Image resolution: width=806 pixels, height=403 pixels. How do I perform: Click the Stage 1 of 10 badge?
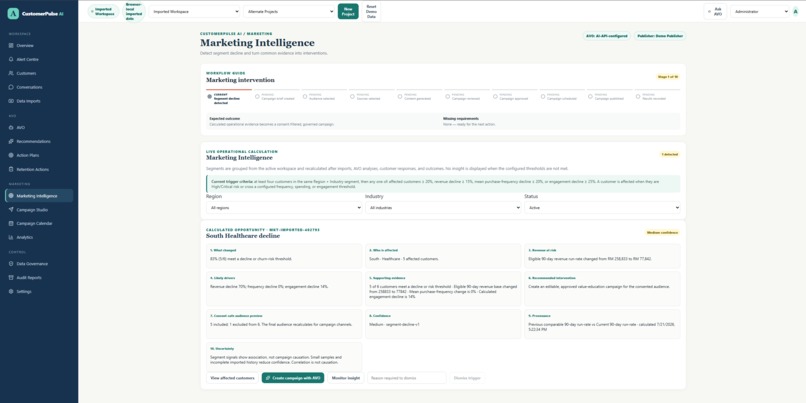(x=668, y=77)
